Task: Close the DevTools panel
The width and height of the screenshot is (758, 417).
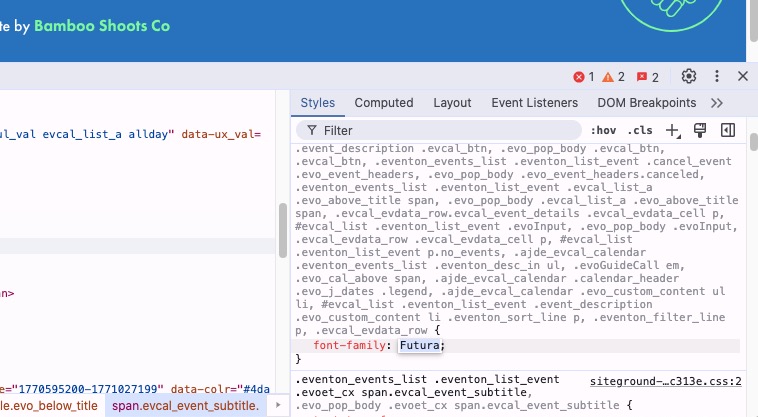Action: point(742,76)
